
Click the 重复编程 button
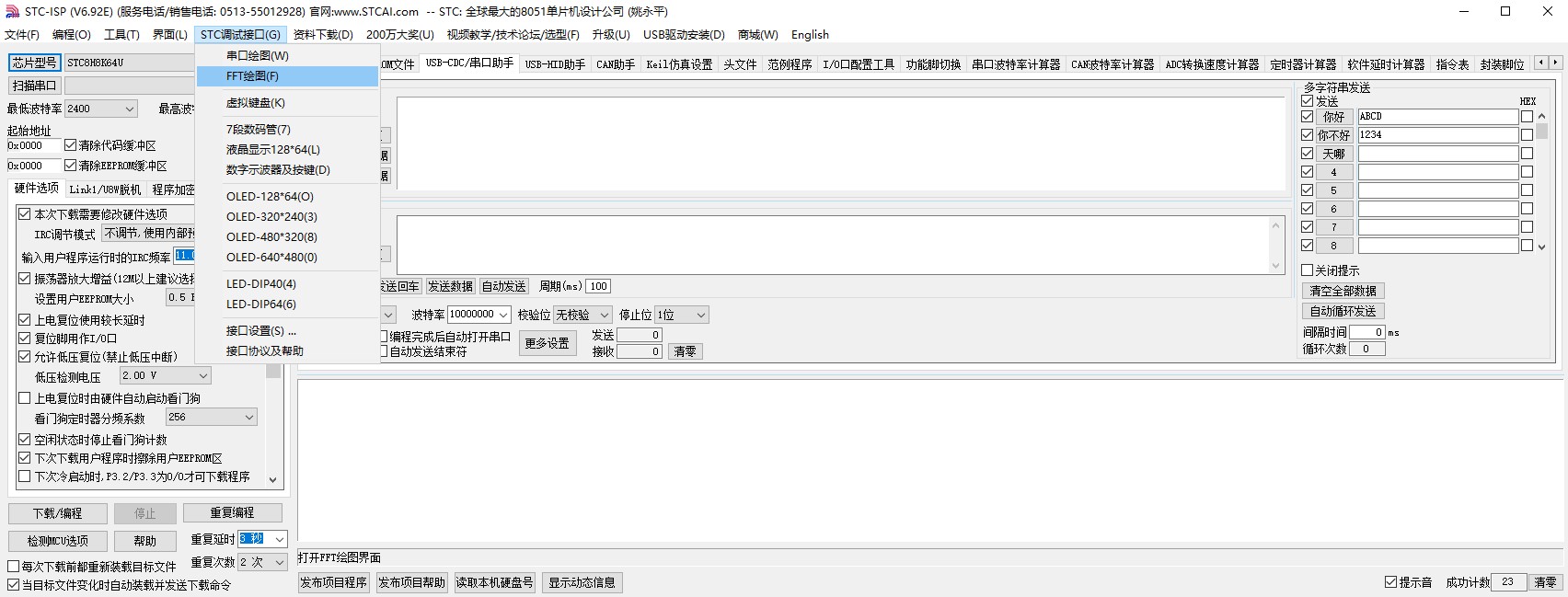[x=232, y=512]
